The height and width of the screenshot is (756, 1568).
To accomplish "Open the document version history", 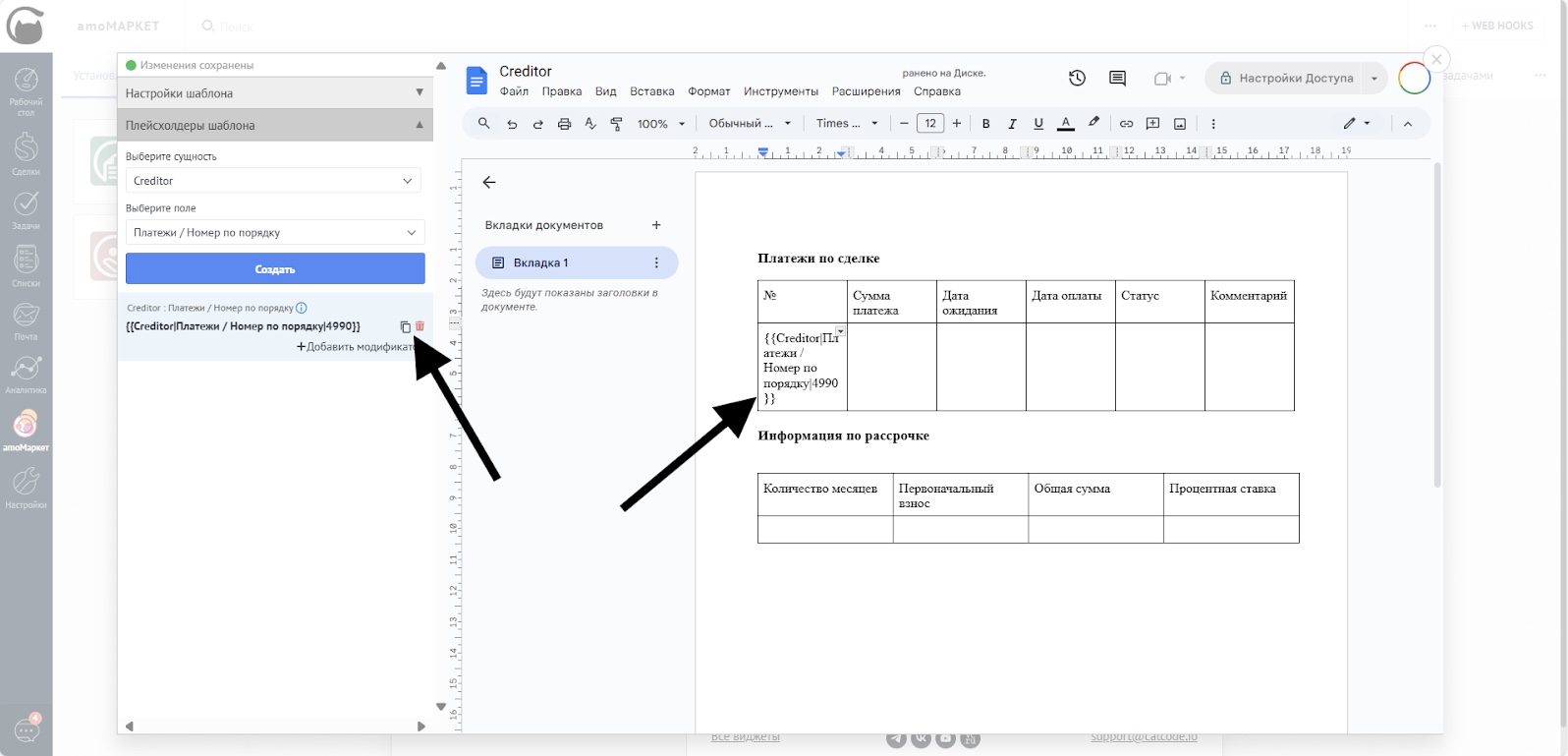I will tap(1078, 79).
